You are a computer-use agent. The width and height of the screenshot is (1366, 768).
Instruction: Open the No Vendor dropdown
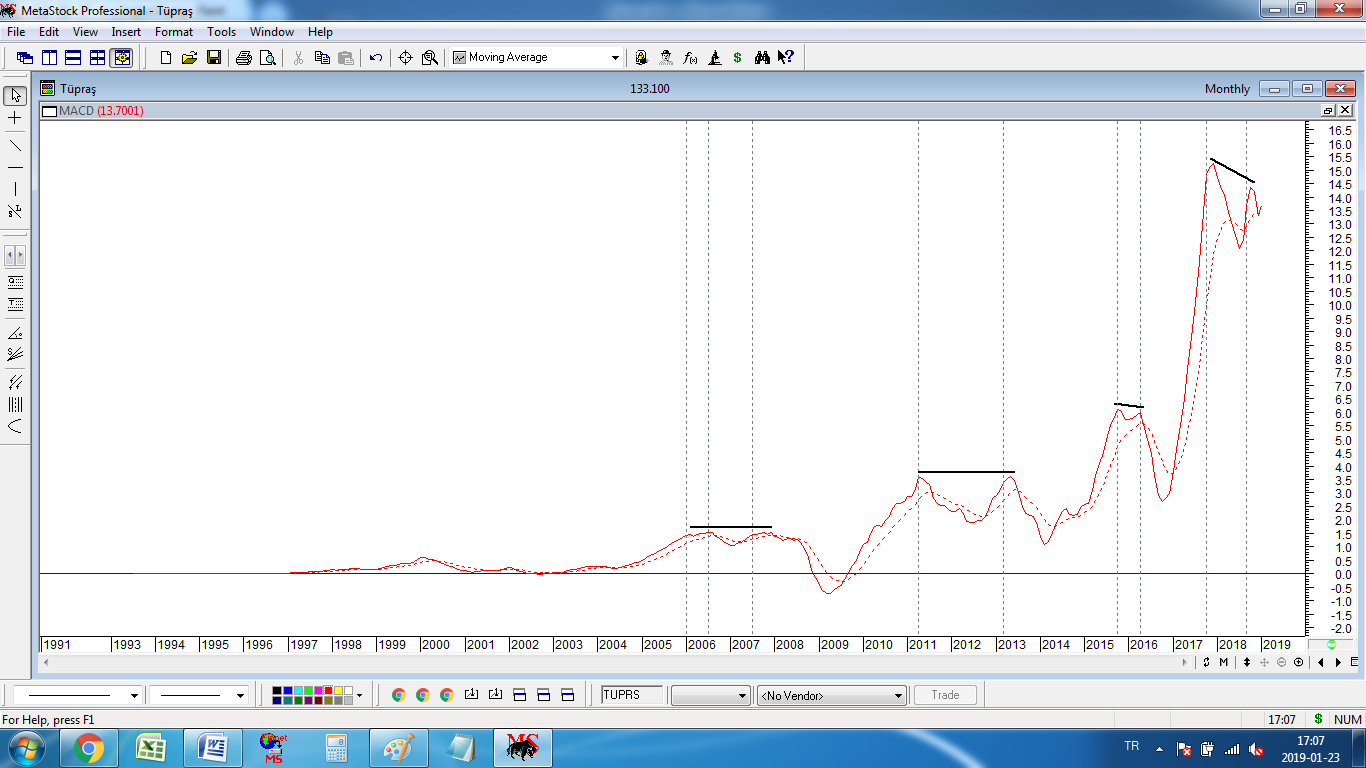pyautogui.click(x=832, y=695)
